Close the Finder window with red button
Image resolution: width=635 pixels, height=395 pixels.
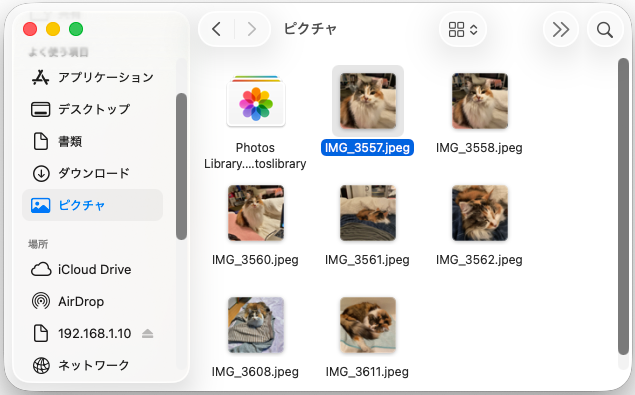(30, 29)
